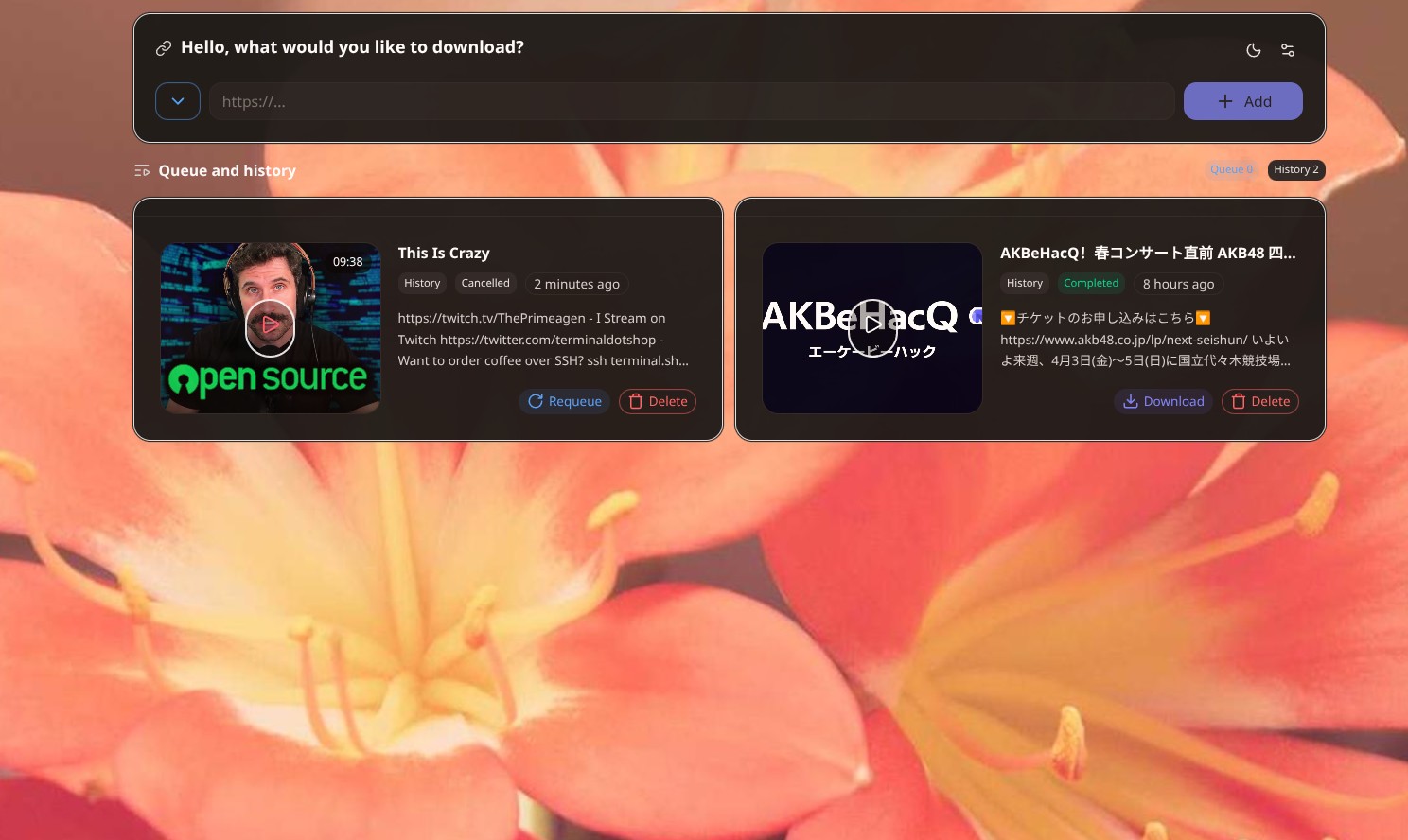Switch to the Queue 0 tab
Viewport: 1408px width, 840px height.
tap(1231, 170)
